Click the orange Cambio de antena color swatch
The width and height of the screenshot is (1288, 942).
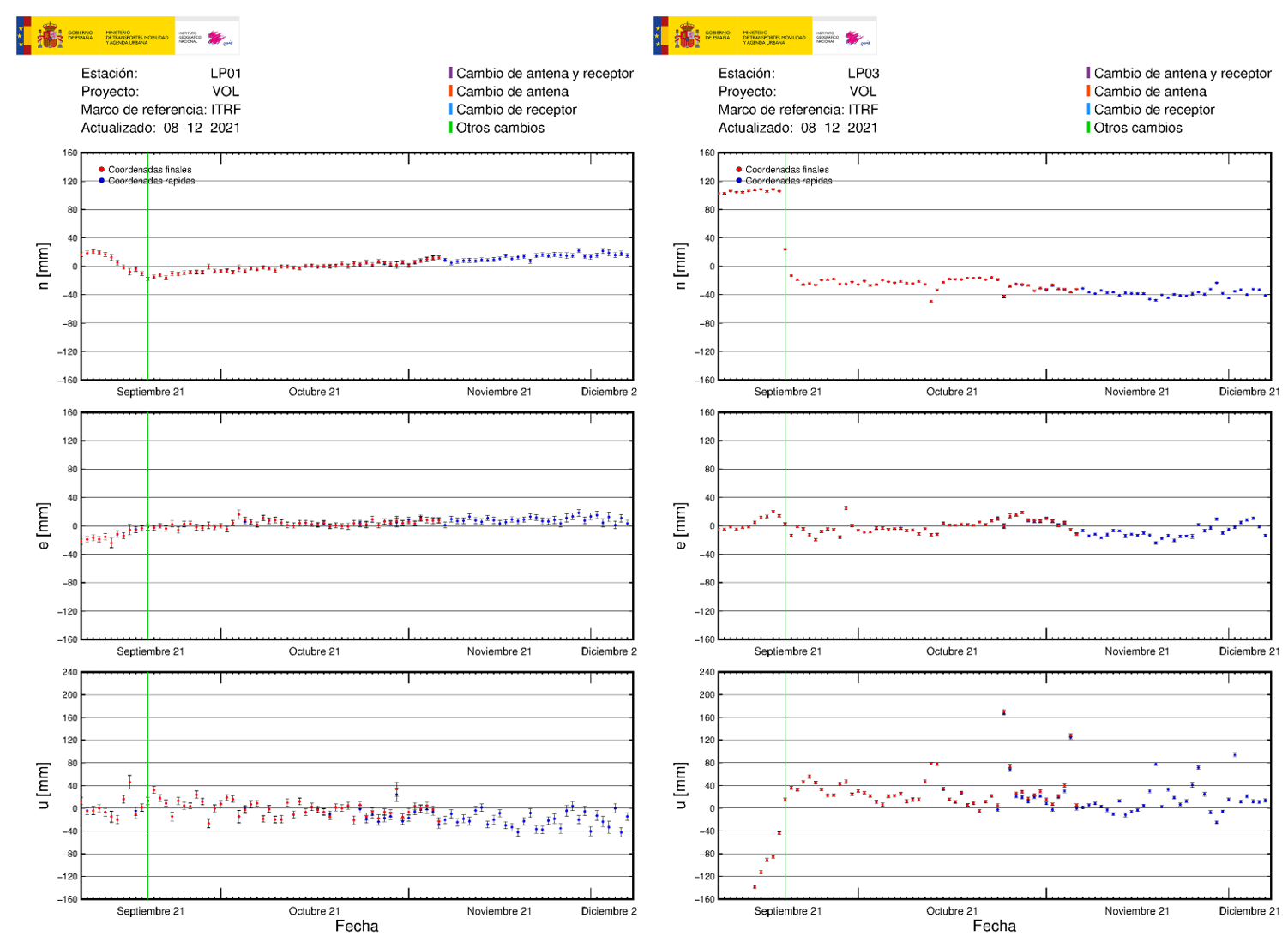pyautogui.click(x=452, y=92)
